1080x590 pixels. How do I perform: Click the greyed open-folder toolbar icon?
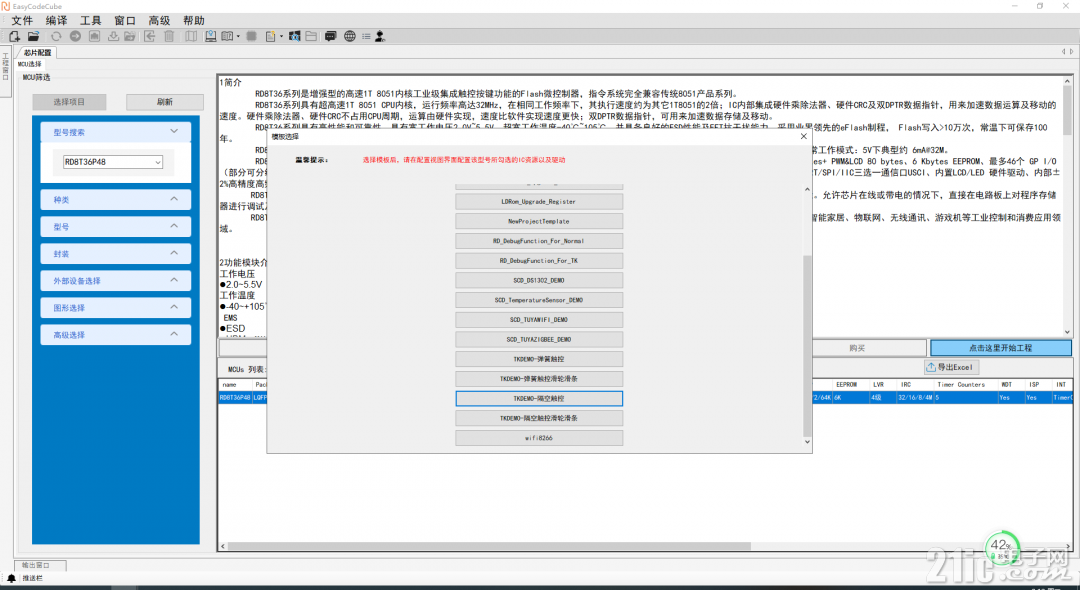(x=129, y=36)
